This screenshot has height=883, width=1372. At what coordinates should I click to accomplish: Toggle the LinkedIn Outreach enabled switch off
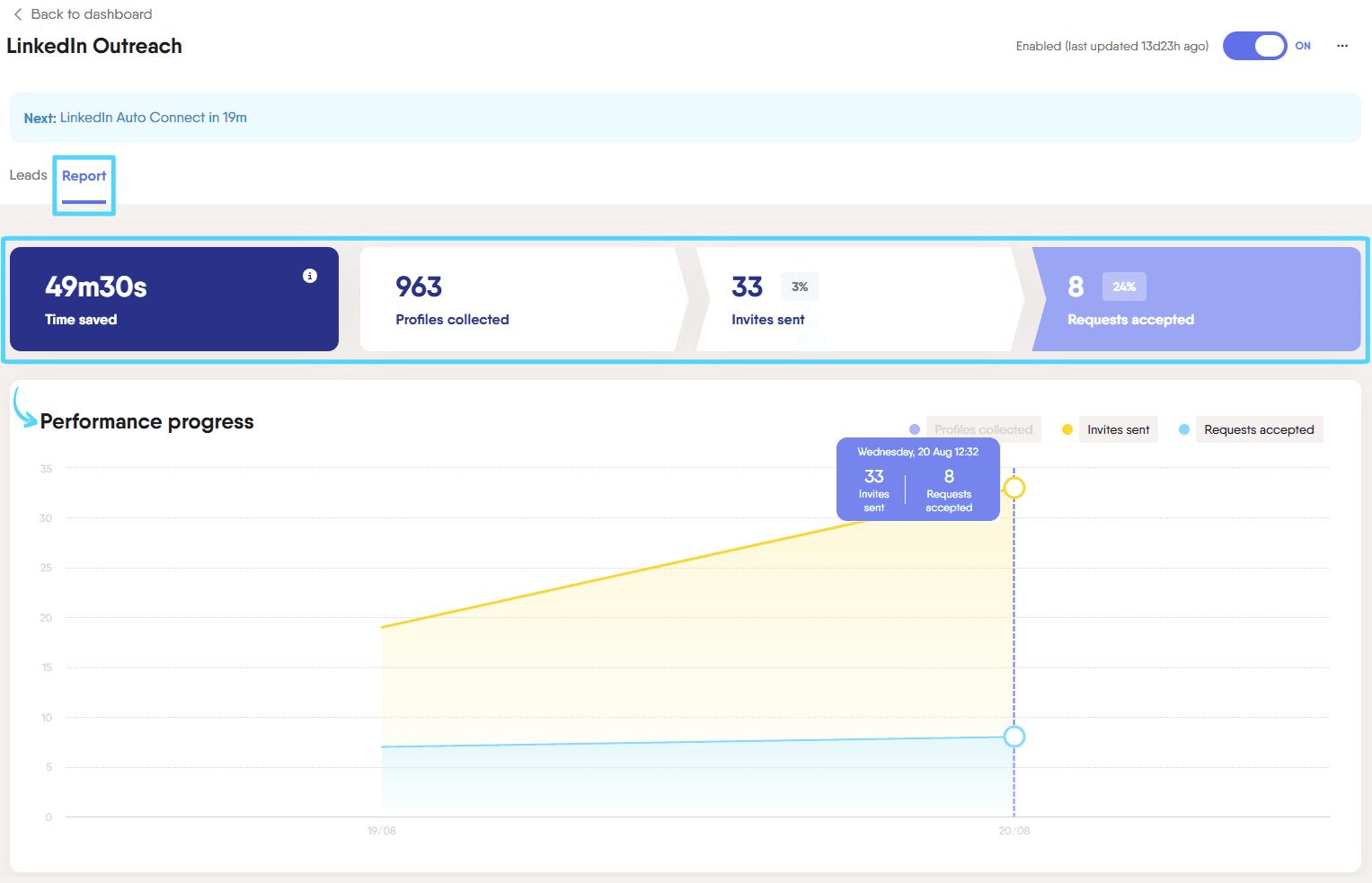(1255, 46)
